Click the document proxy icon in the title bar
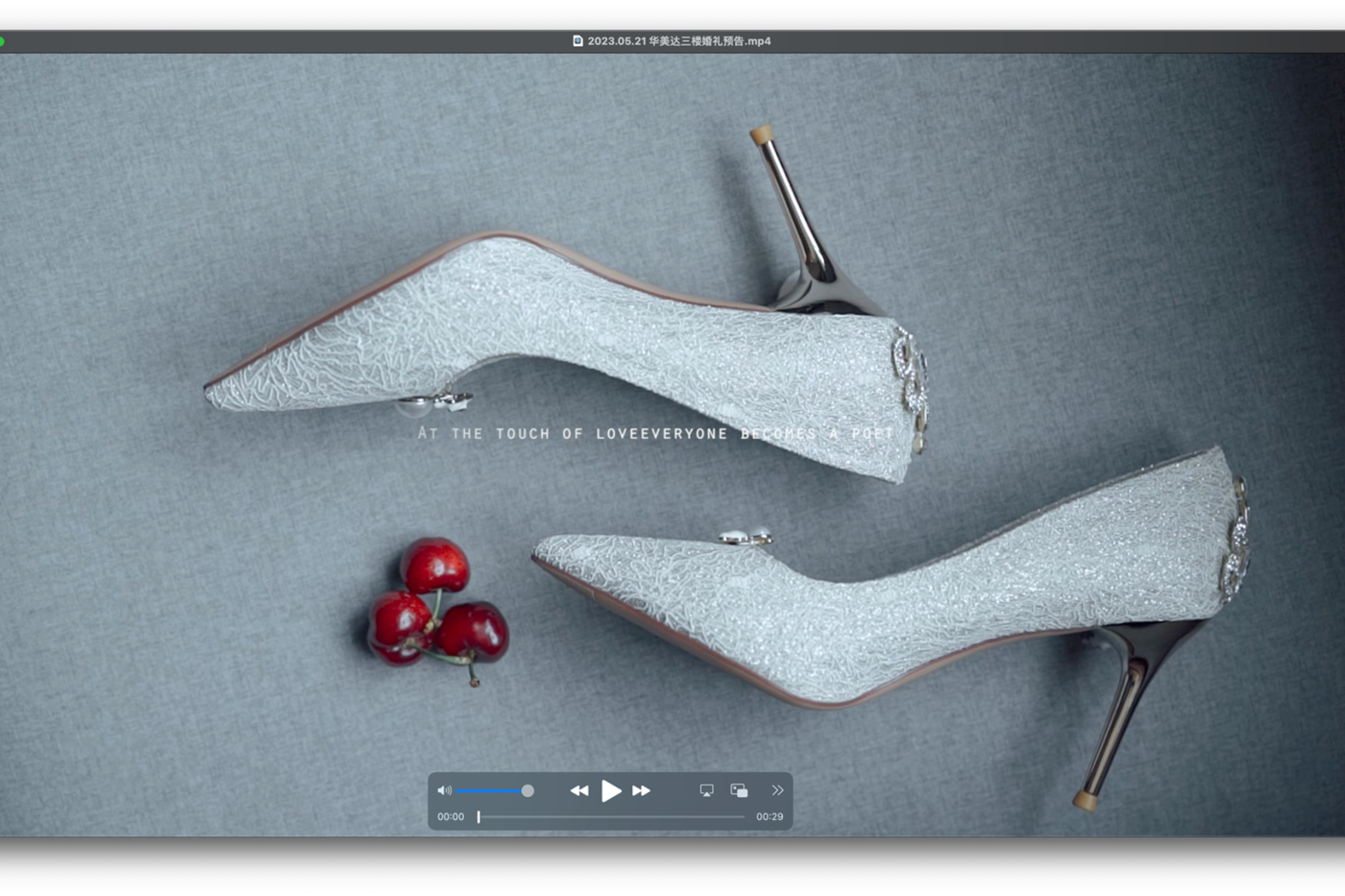Image resolution: width=1345 pixels, height=896 pixels. [577, 41]
